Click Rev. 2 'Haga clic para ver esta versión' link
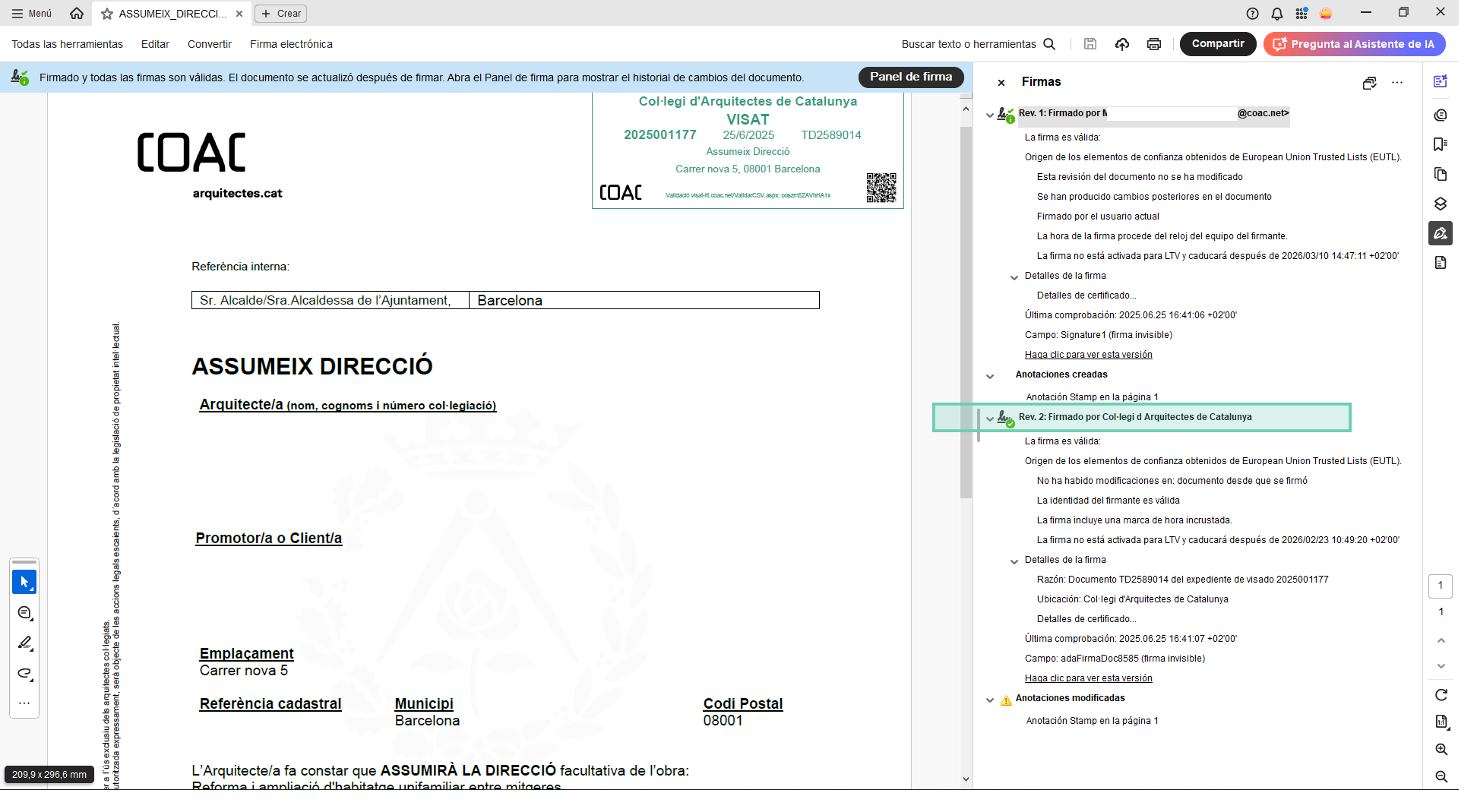This screenshot has height=812, width=1477. point(1088,678)
